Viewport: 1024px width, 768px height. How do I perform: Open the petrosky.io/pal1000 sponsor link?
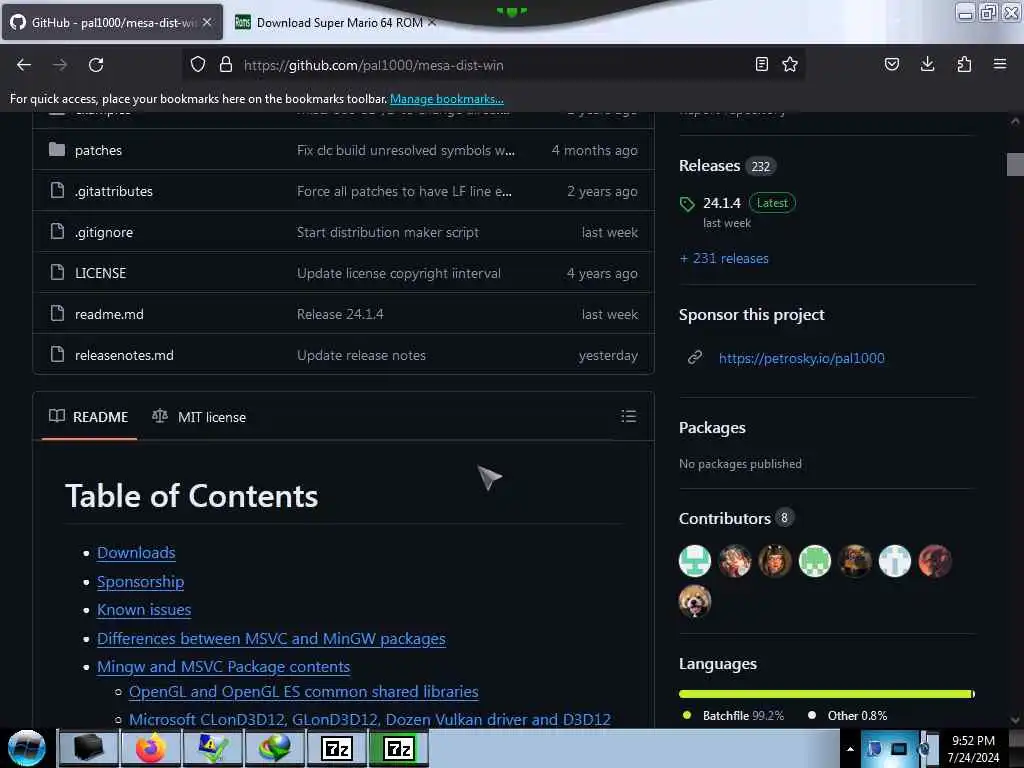[x=801, y=358]
